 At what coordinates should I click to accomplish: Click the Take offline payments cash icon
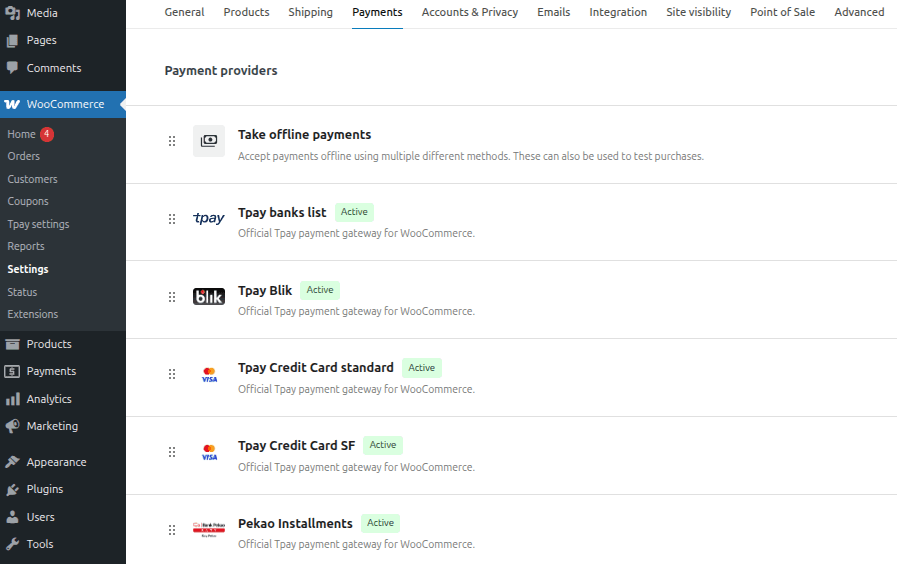coord(209,141)
